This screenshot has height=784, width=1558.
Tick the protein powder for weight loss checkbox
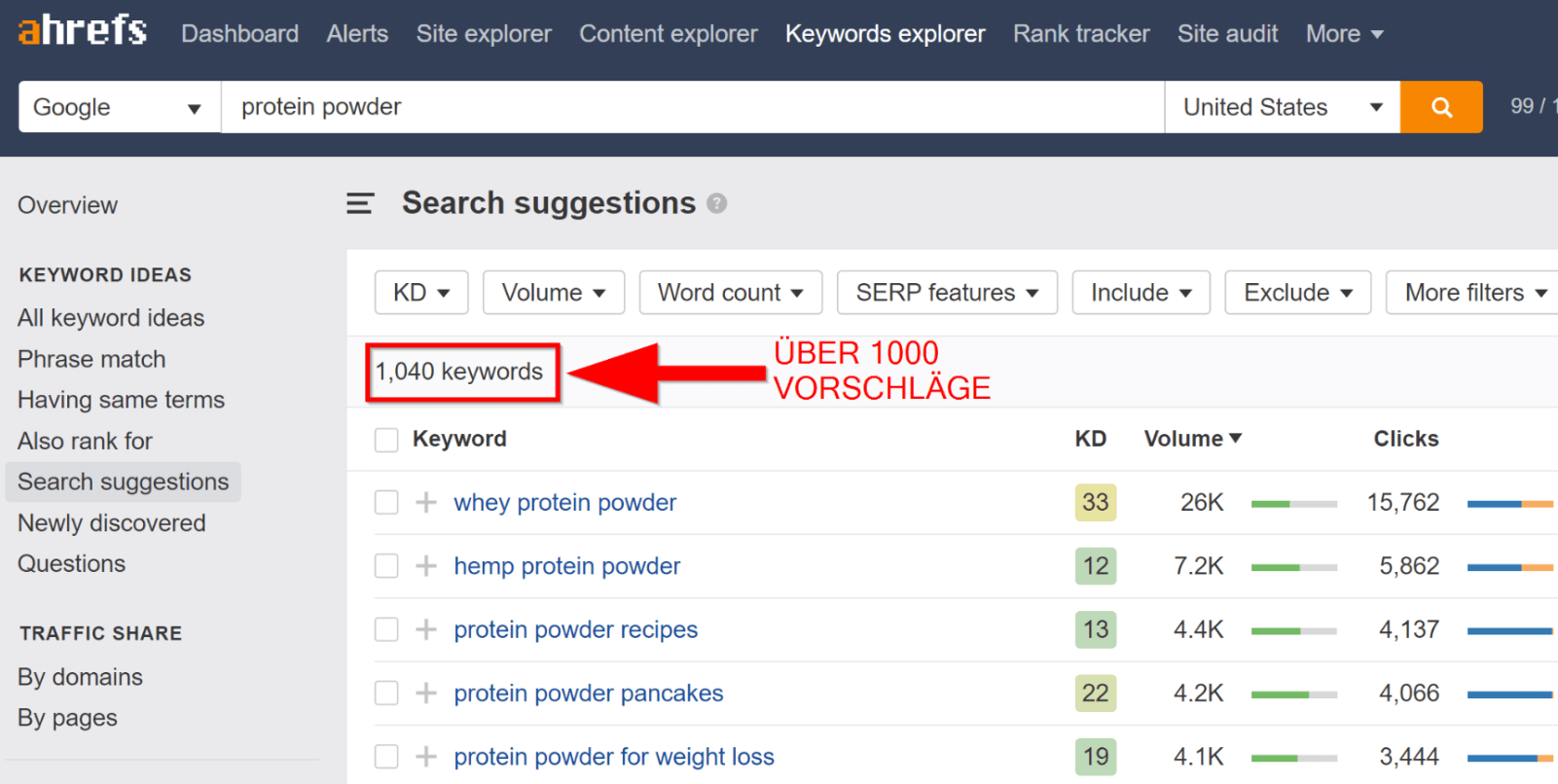386,756
